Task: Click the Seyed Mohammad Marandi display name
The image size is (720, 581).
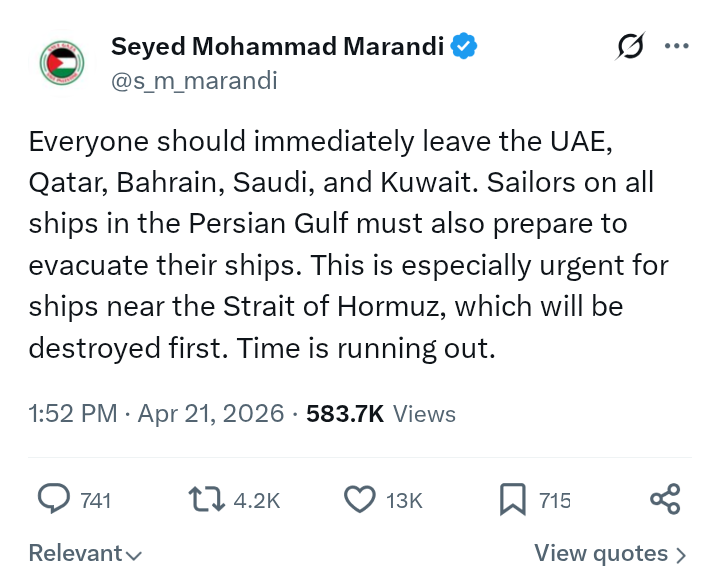Action: [x=279, y=46]
